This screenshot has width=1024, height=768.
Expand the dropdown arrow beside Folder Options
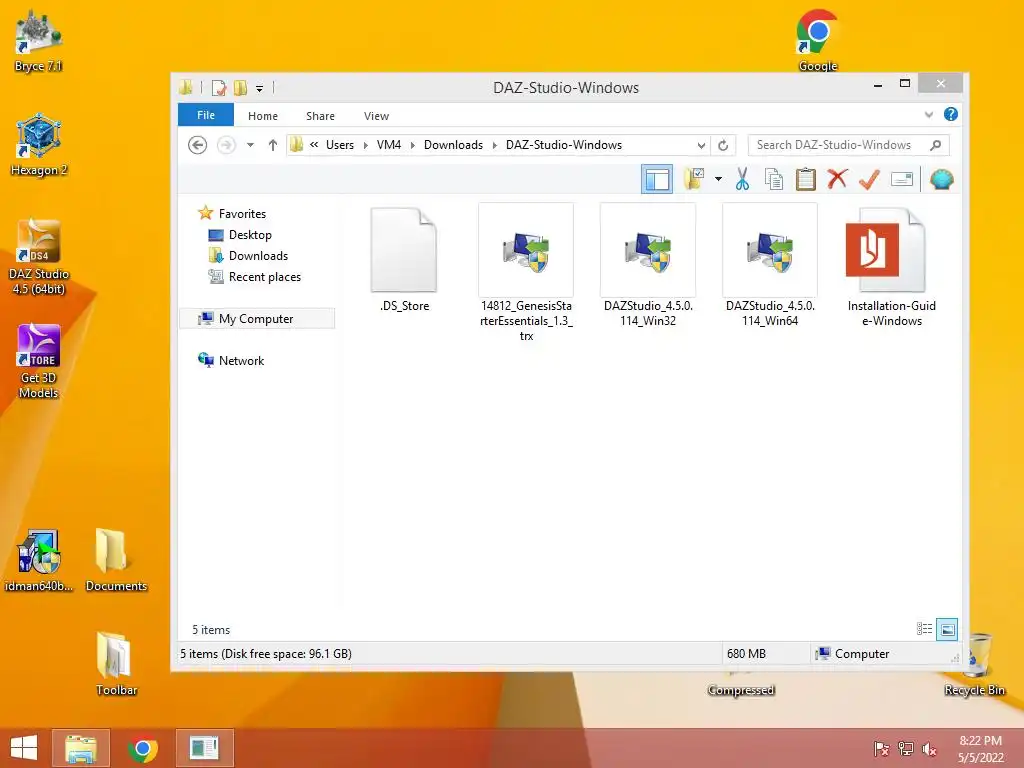[x=718, y=179]
